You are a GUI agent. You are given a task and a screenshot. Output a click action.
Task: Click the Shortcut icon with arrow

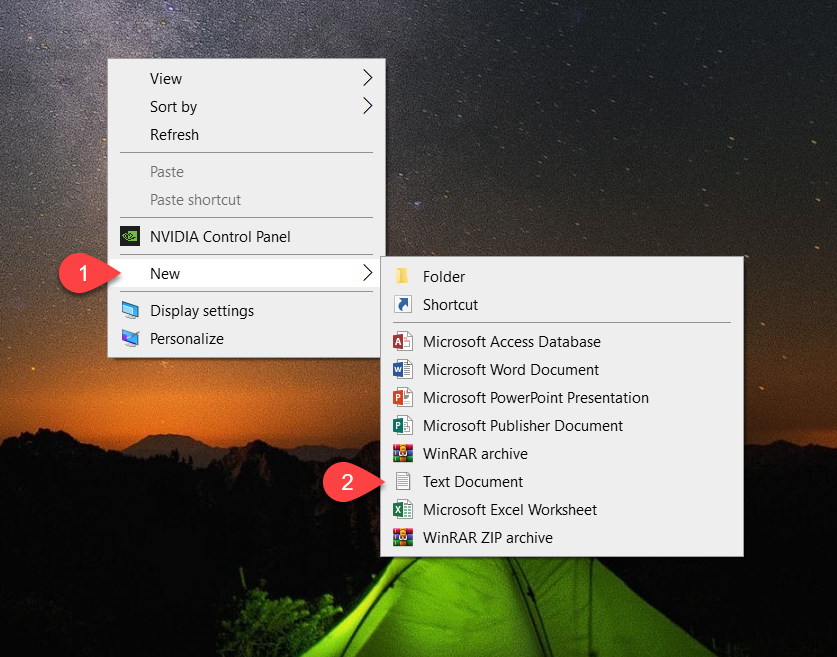tap(402, 305)
